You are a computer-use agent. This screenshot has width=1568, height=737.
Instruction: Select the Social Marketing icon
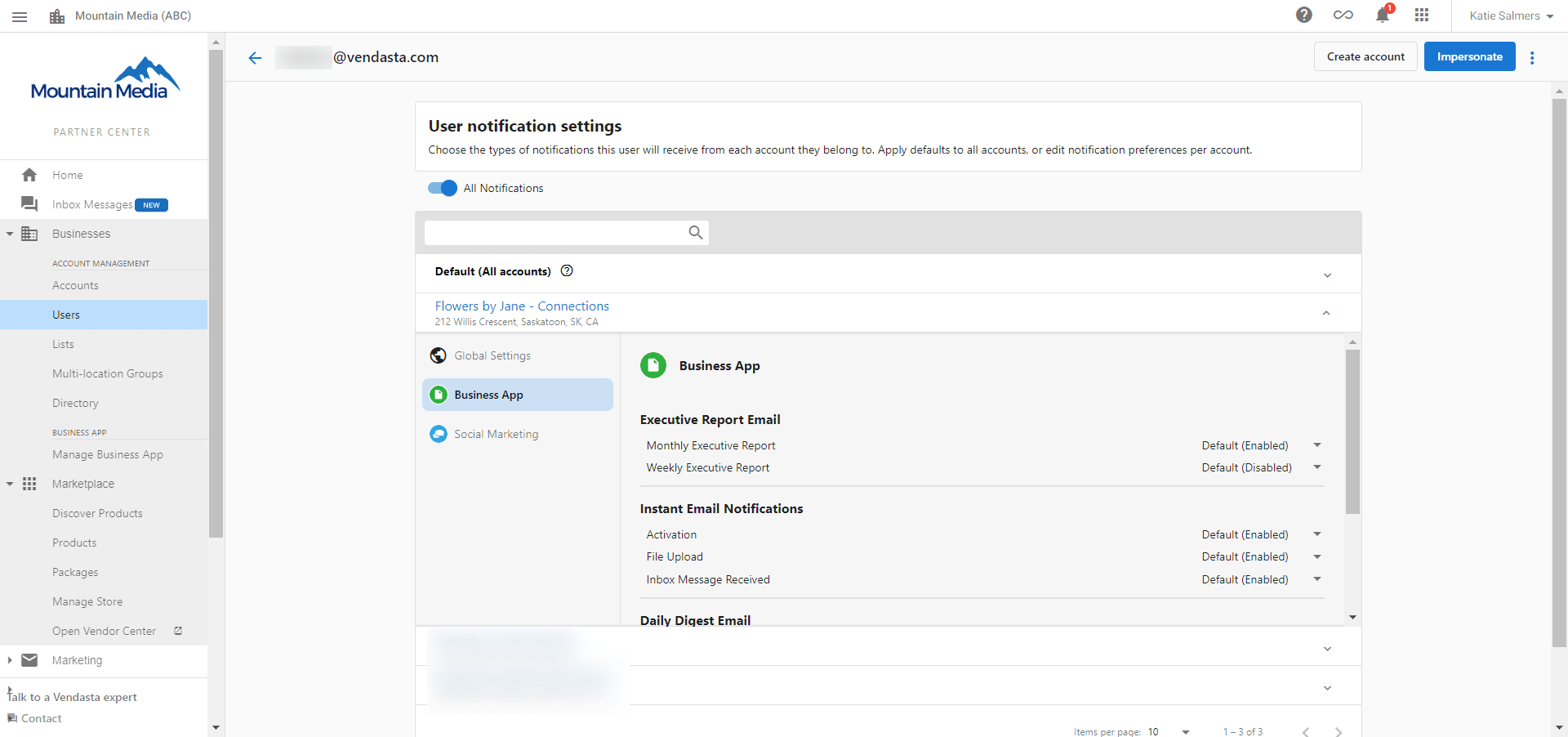pos(438,434)
